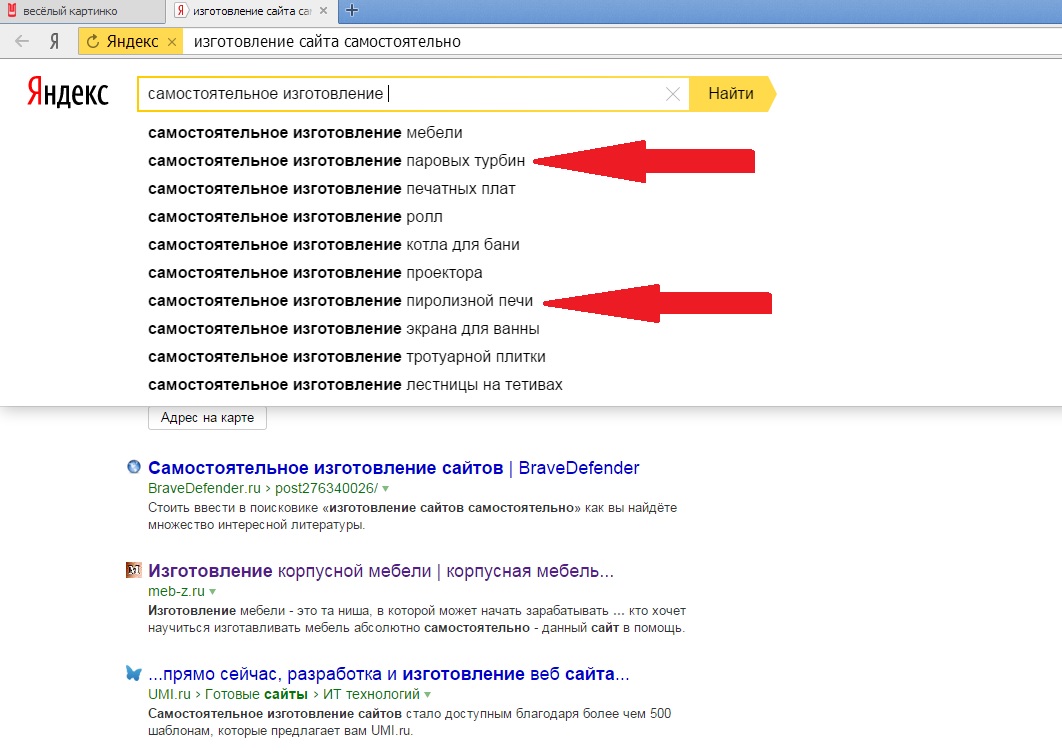The image size is (1062, 753).
Task: Click the Адрес на карте button
Action: [207, 418]
